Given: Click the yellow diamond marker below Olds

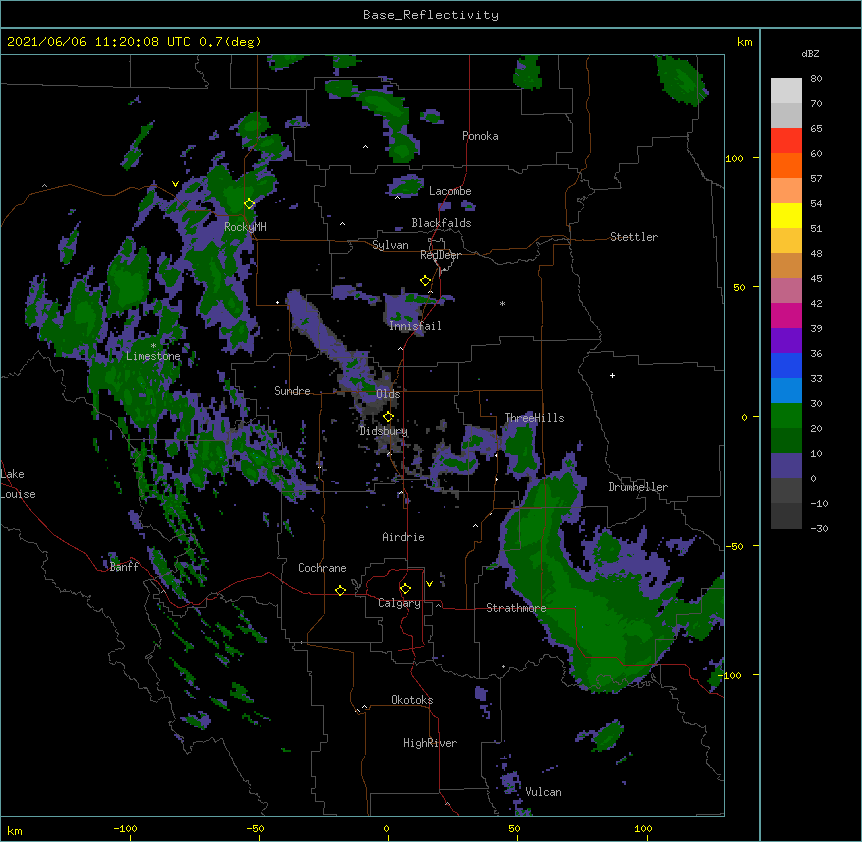Looking at the screenshot, I should click(x=388, y=417).
